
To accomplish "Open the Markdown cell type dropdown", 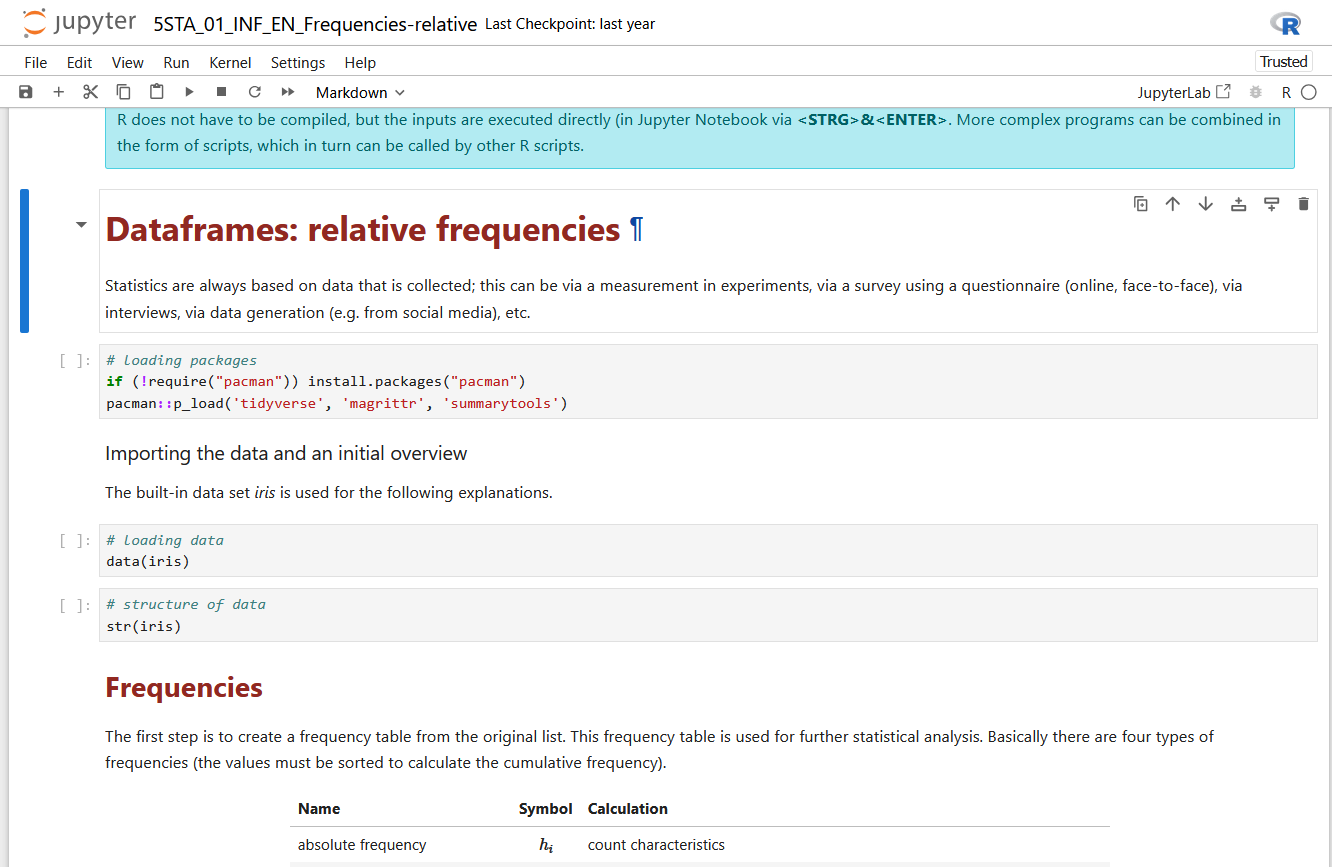I will [360, 92].
